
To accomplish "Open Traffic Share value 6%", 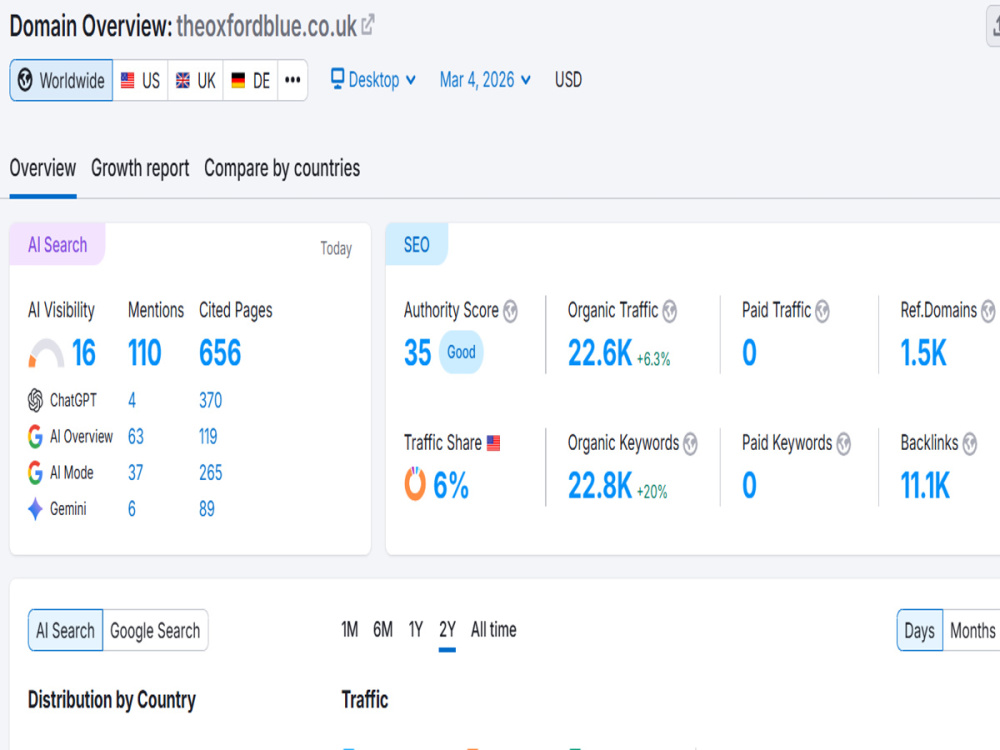I will (x=451, y=485).
